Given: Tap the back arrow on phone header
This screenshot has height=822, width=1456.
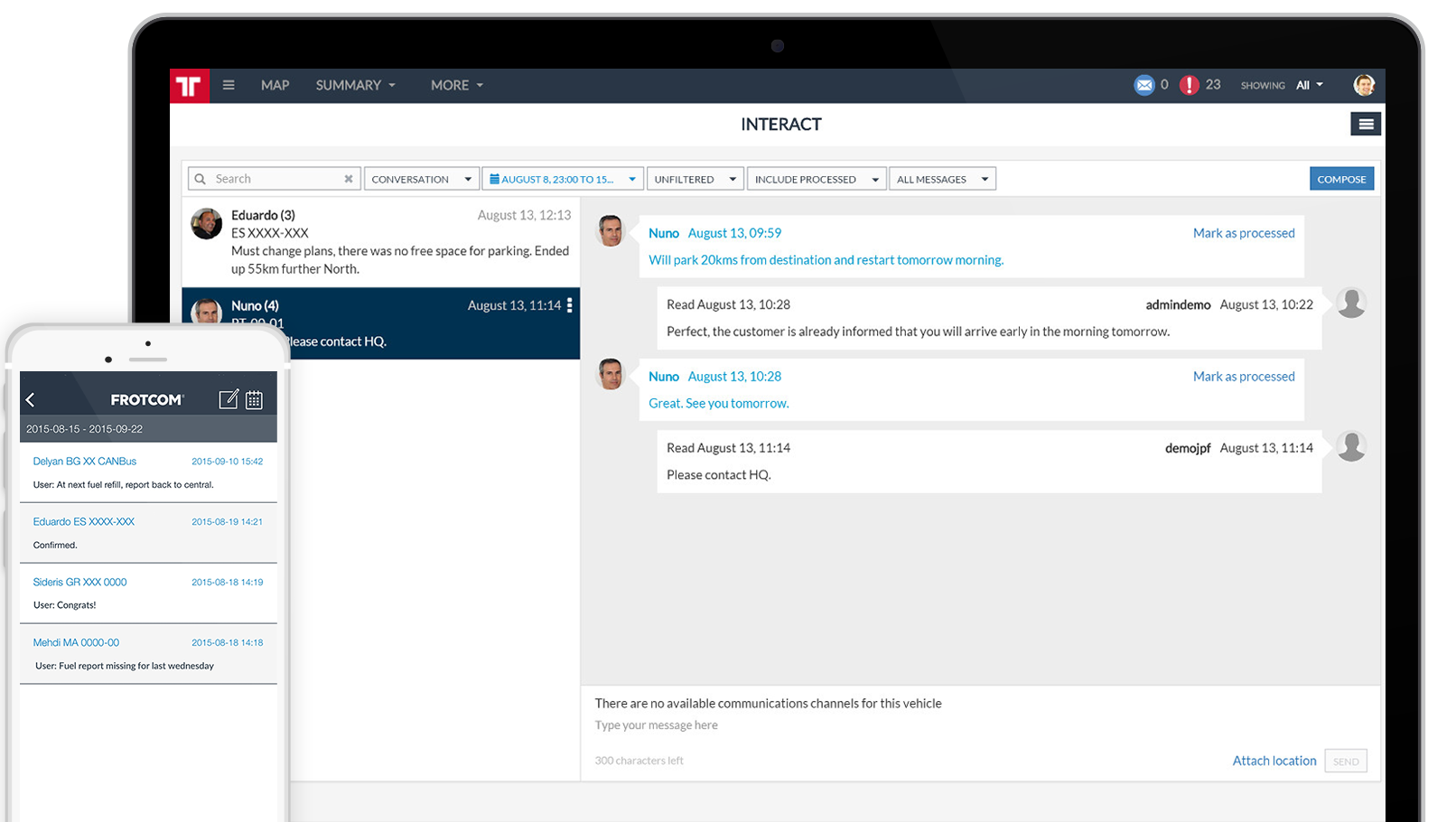Looking at the screenshot, I should click(31, 399).
